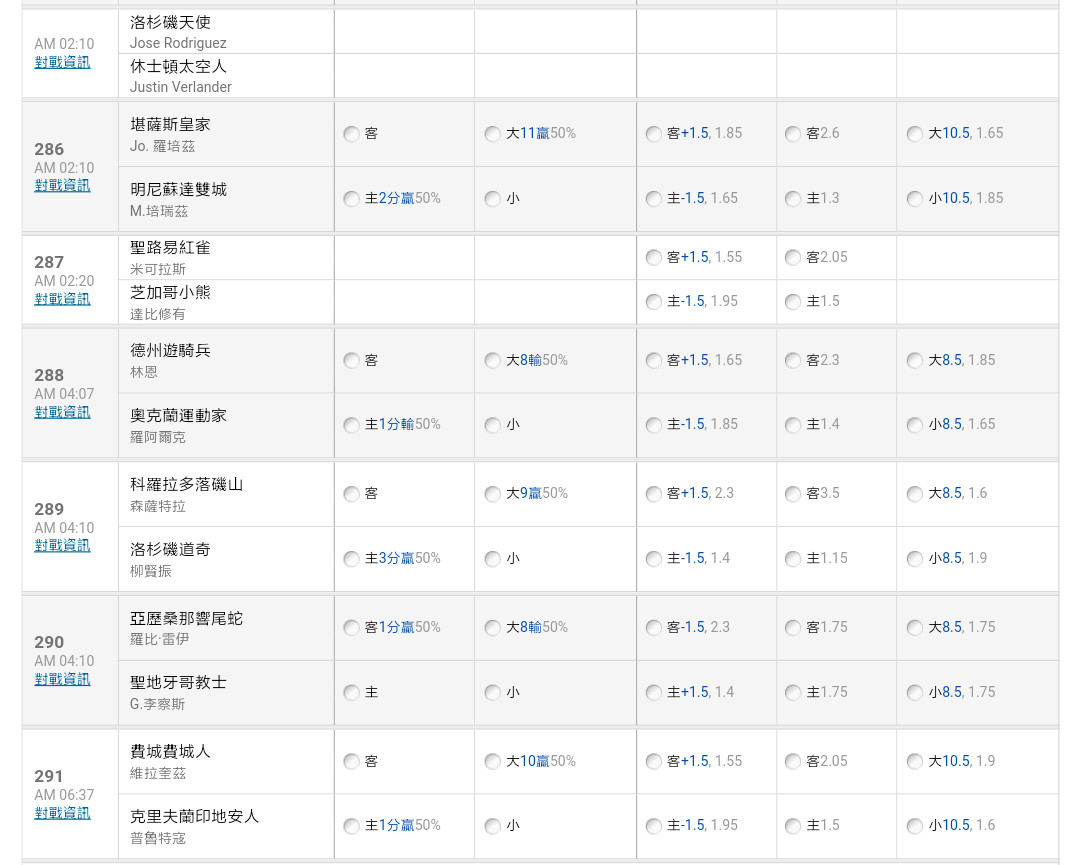Select 主1.75 moneyline option
The image size is (1080, 865).
click(x=793, y=692)
